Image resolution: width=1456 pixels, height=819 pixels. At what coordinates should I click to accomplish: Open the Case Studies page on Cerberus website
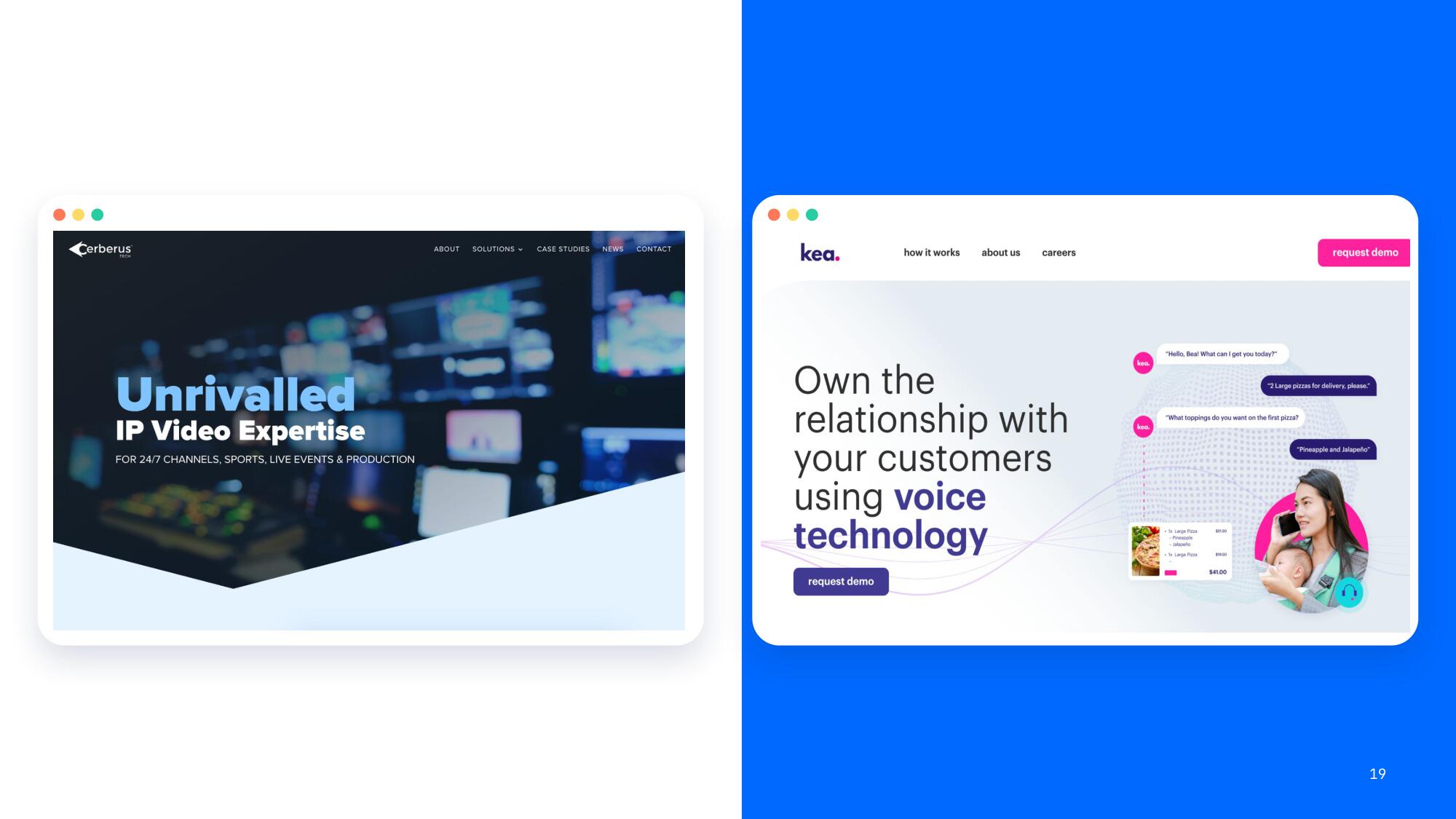click(x=562, y=248)
